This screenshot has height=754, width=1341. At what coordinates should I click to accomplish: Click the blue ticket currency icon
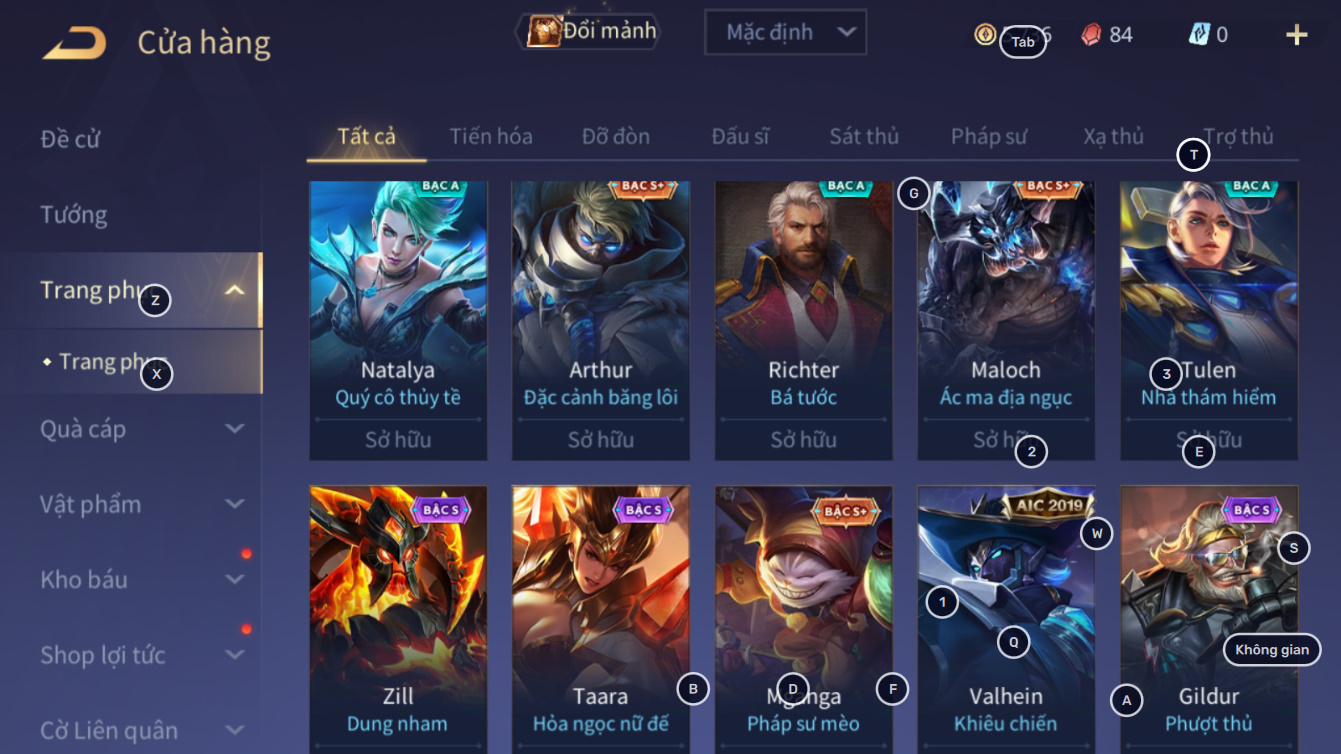[x=1199, y=34]
